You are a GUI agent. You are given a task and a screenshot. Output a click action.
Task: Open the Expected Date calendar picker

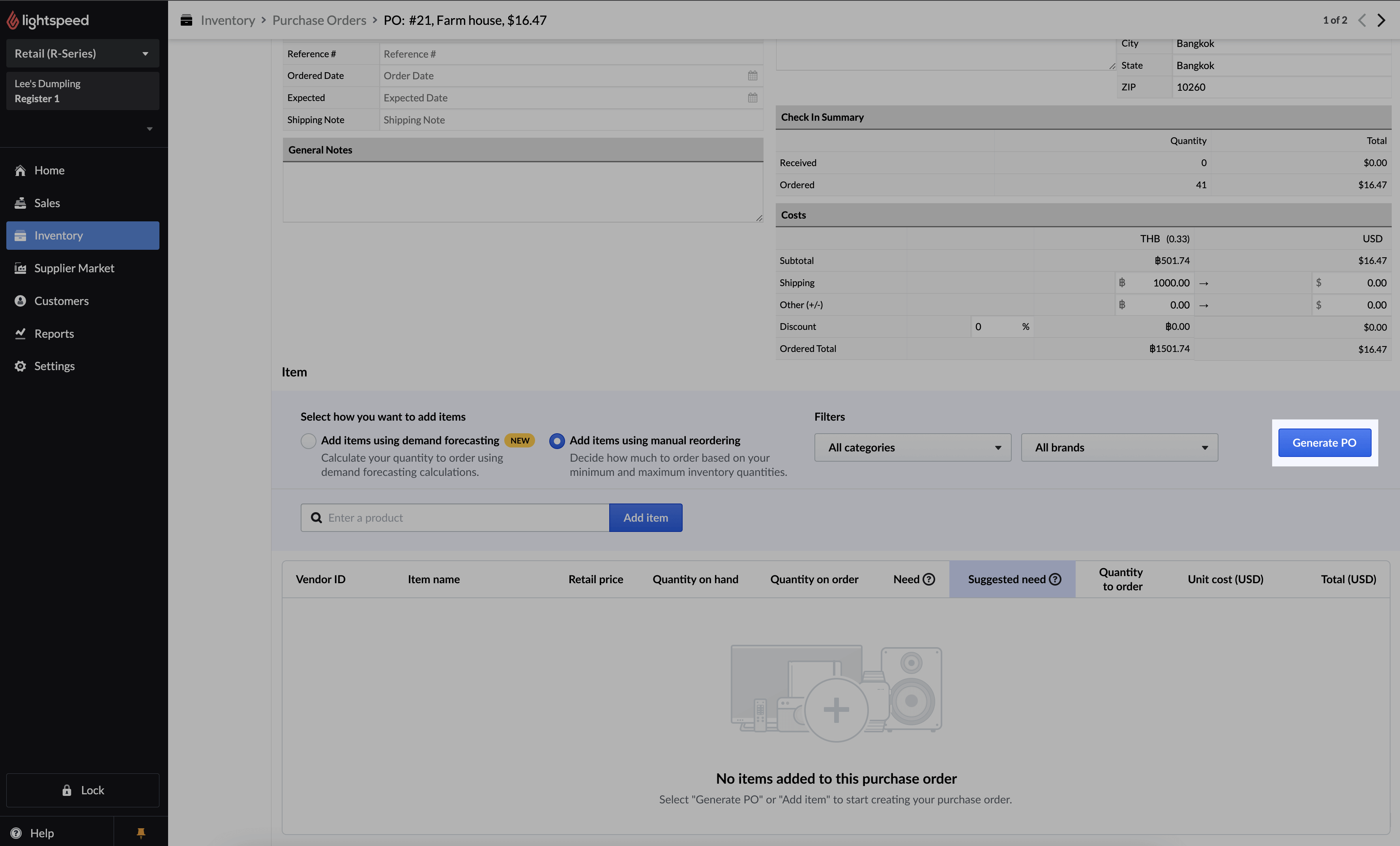752,97
